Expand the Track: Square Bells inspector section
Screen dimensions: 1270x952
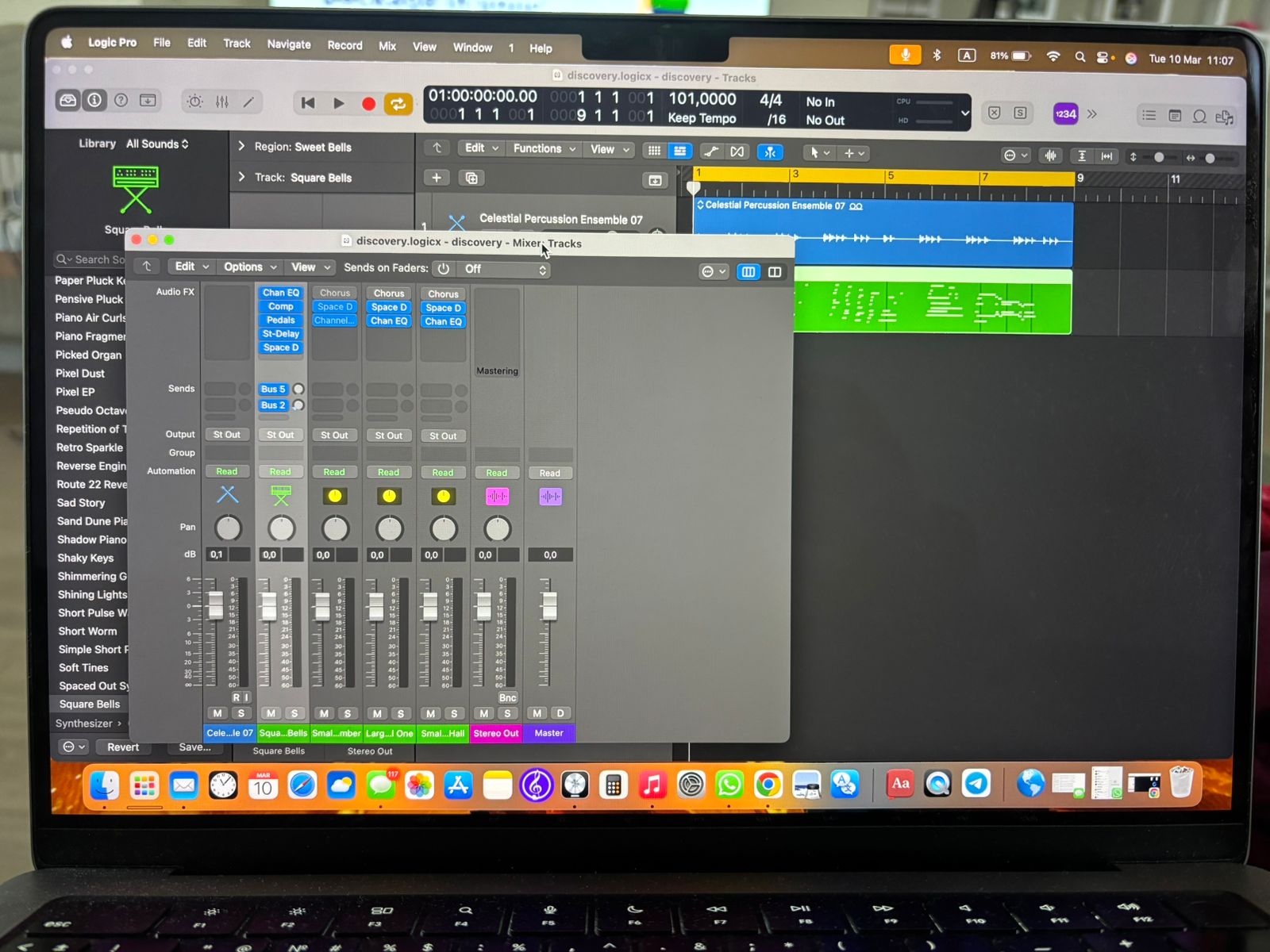241,177
